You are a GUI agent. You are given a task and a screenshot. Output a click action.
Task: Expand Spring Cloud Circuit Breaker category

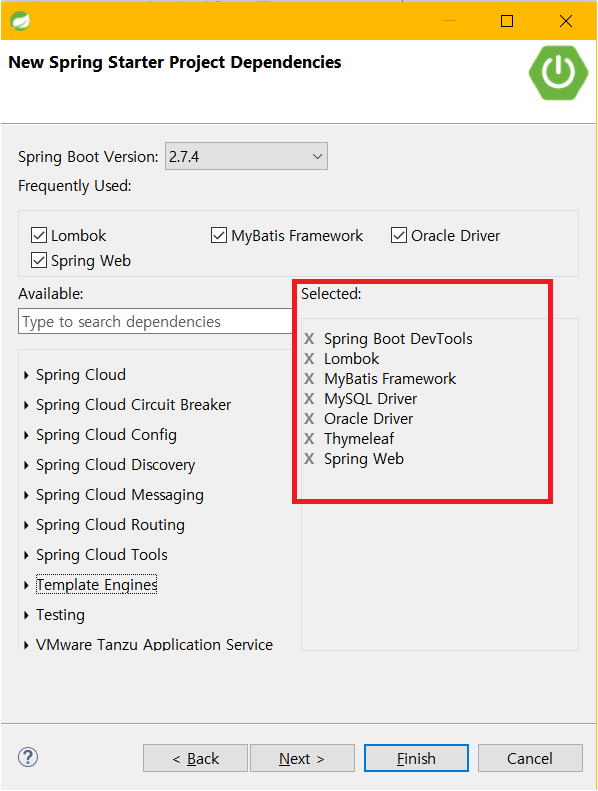pyautogui.click(x=26, y=406)
